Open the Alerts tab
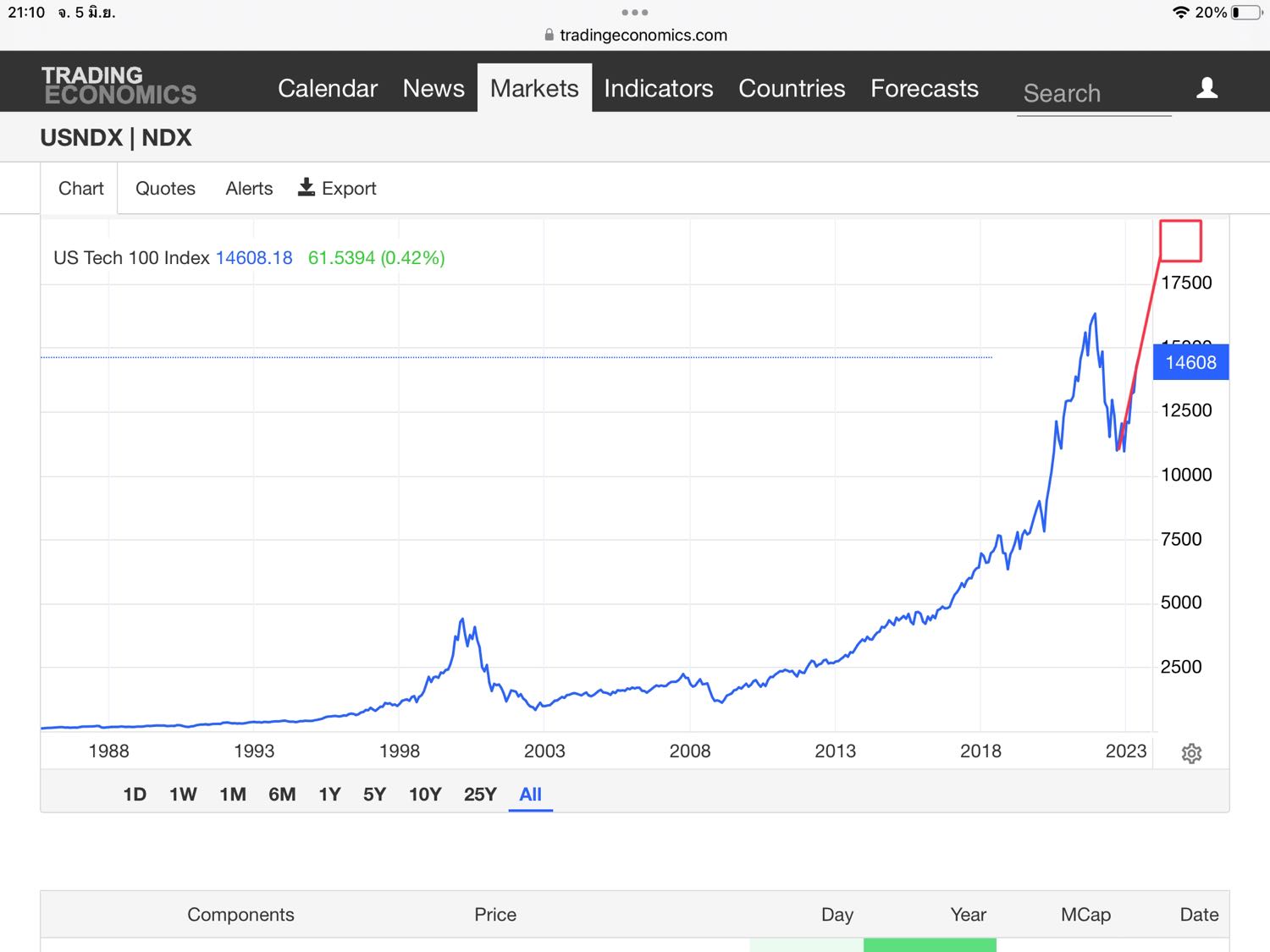The height and width of the screenshot is (952, 1270). (x=249, y=188)
